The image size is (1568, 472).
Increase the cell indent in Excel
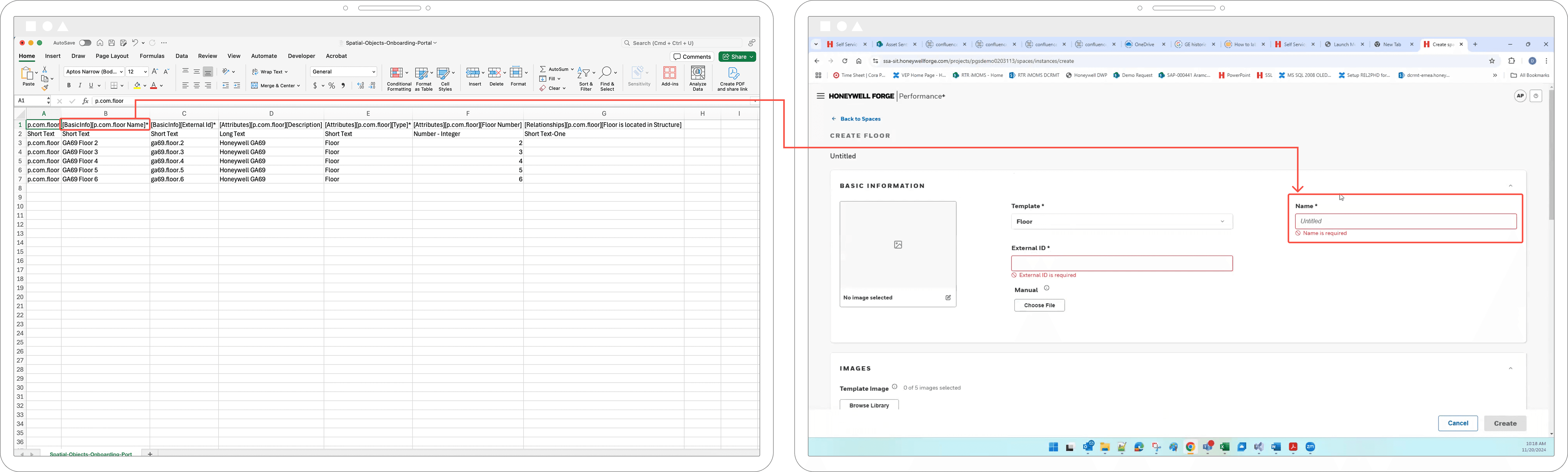coord(237,86)
